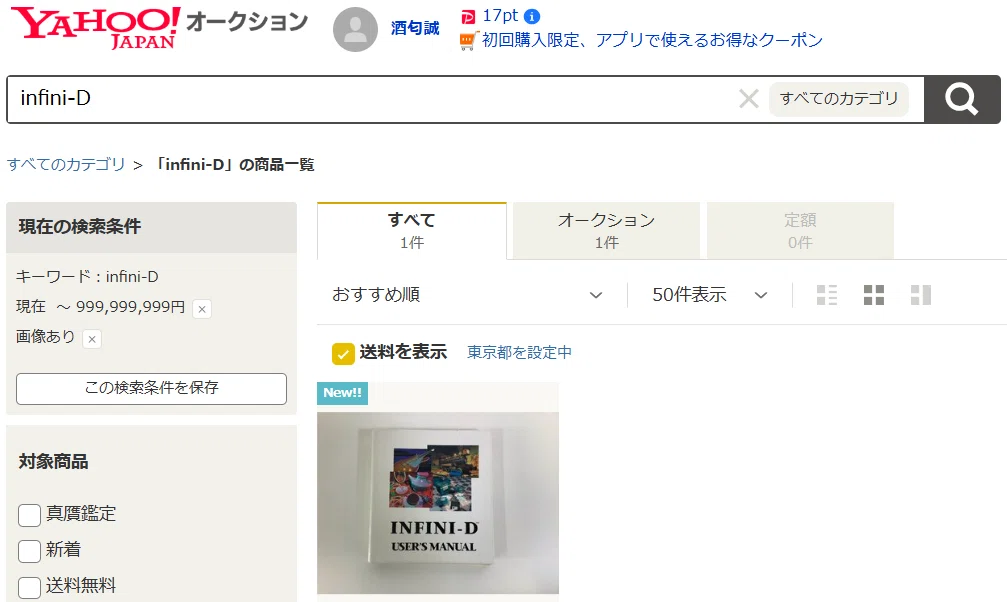The width and height of the screenshot is (1007, 602).
Task: Run search with the magnifying glass button
Action: pyautogui.click(x=961, y=99)
